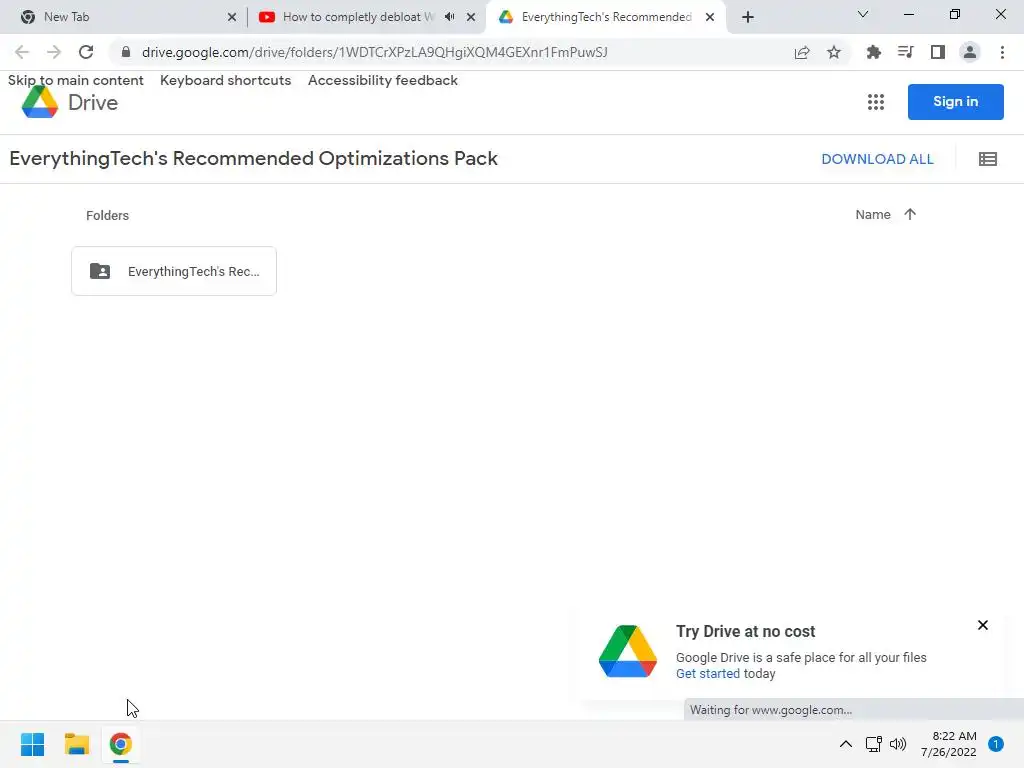Open a new browser tab
Image resolution: width=1024 pixels, height=768 pixels.
pos(748,17)
